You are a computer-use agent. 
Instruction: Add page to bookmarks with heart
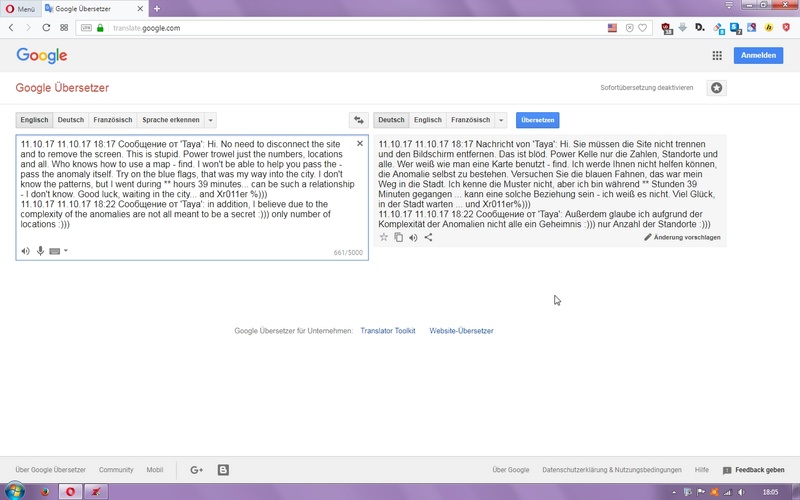(642, 28)
